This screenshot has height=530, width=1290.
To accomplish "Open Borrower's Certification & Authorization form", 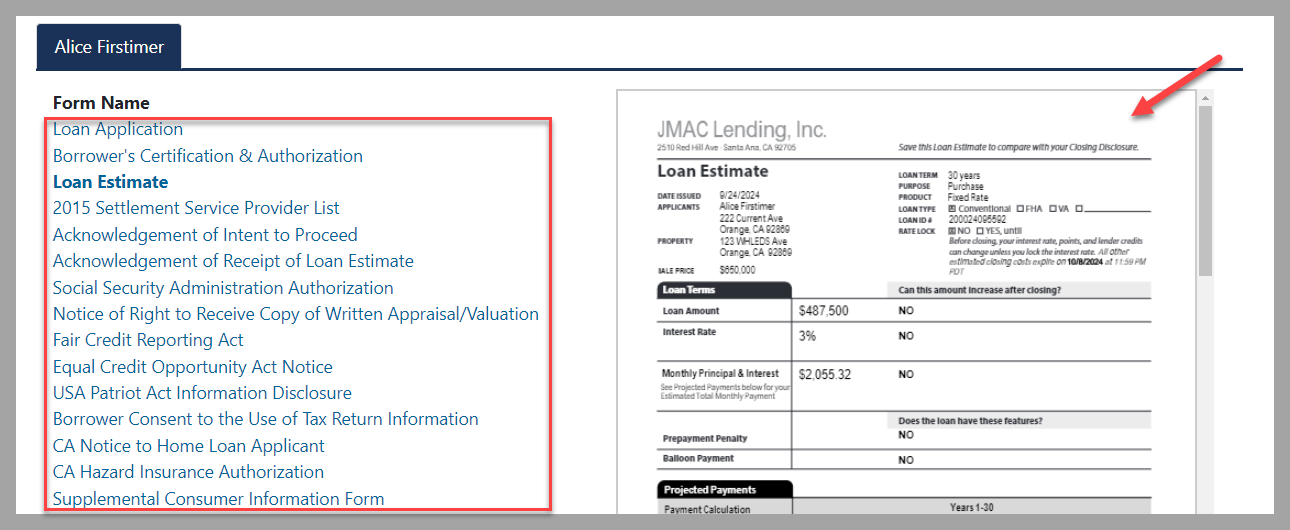I will pyautogui.click(x=208, y=156).
